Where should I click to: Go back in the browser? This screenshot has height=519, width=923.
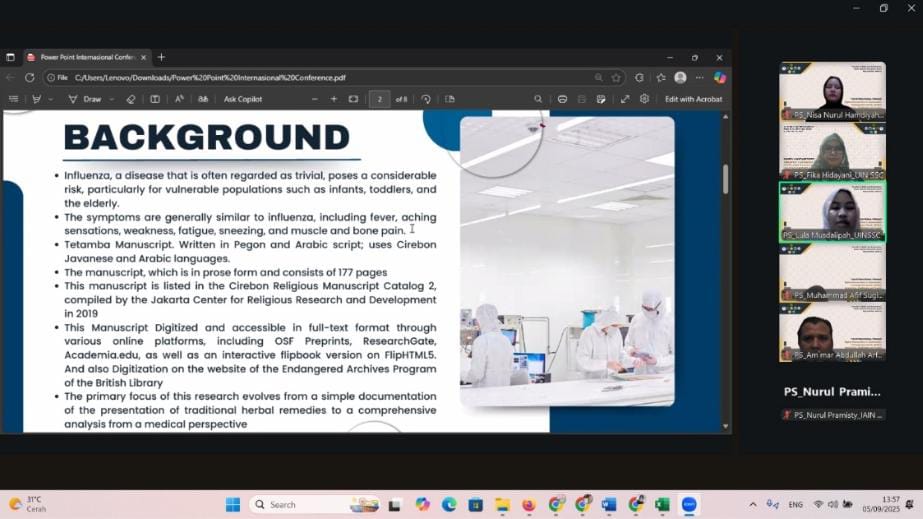tap(10, 77)
